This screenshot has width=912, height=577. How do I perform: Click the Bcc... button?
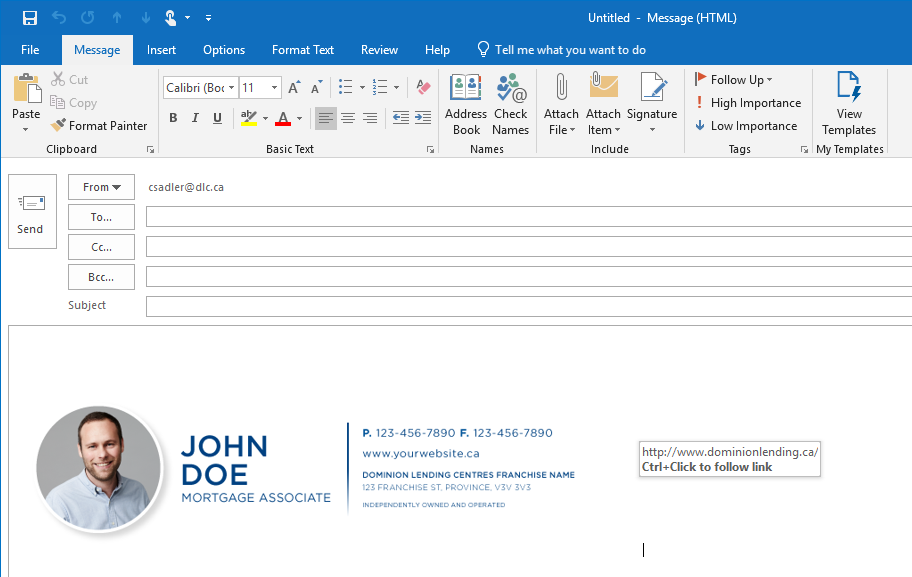pyautogui.click(x=101, y=277)
